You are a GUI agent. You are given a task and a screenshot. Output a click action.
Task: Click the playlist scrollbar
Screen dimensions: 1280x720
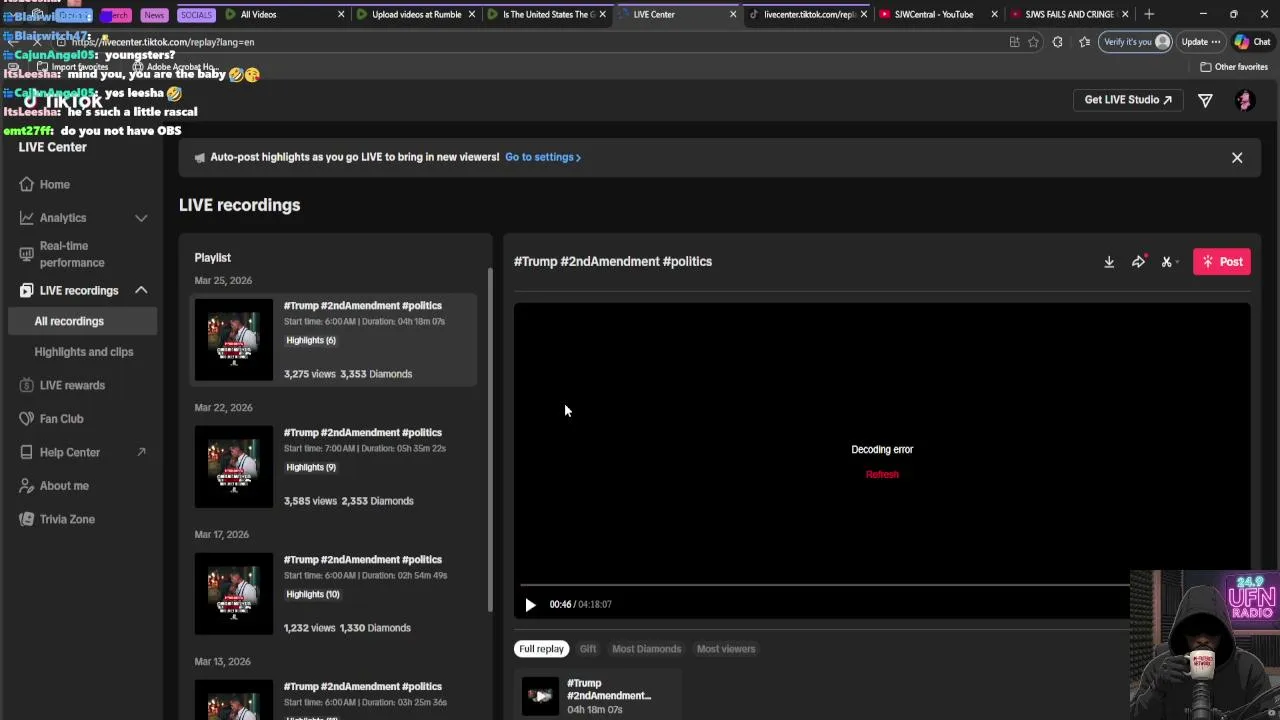coord(489,440)
